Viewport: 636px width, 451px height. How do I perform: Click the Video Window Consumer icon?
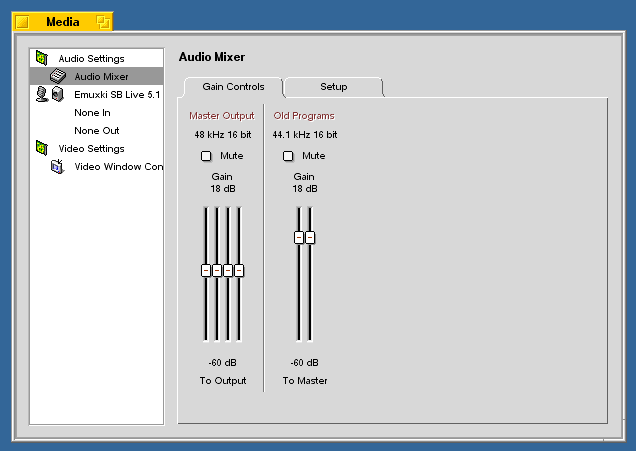[57, 167]
